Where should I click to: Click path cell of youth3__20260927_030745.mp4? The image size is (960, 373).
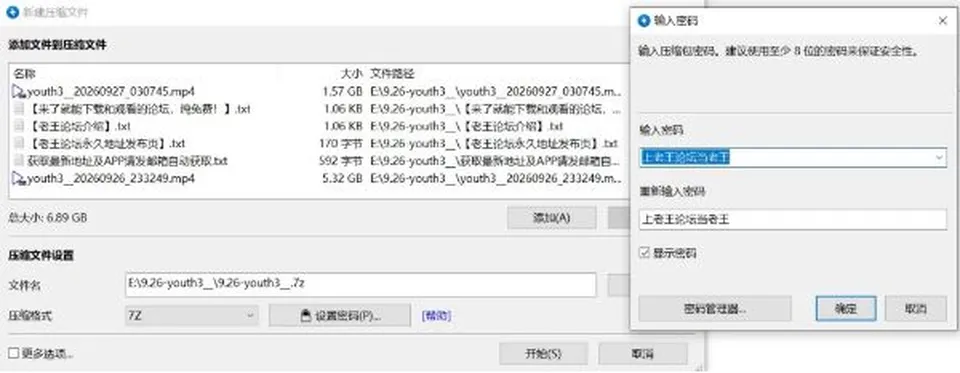click(496, 92)
